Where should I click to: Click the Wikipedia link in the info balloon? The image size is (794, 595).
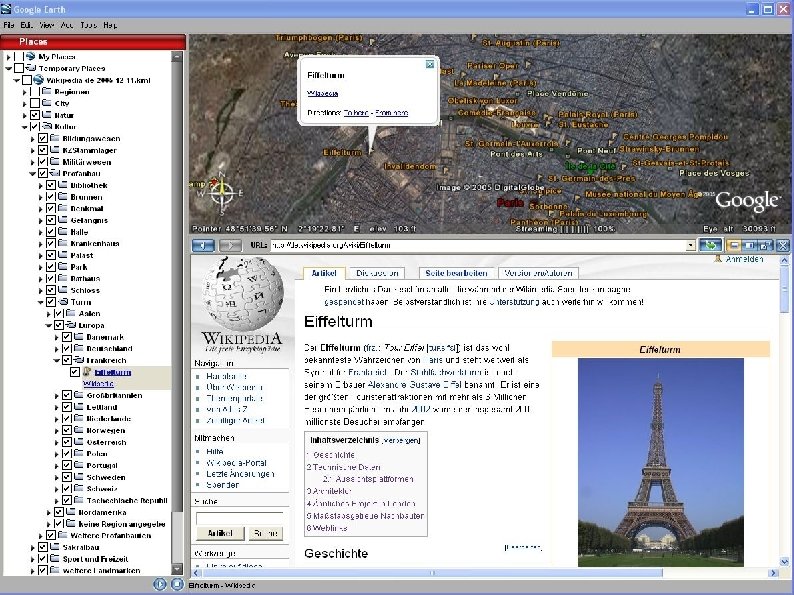tap(323, 93)
